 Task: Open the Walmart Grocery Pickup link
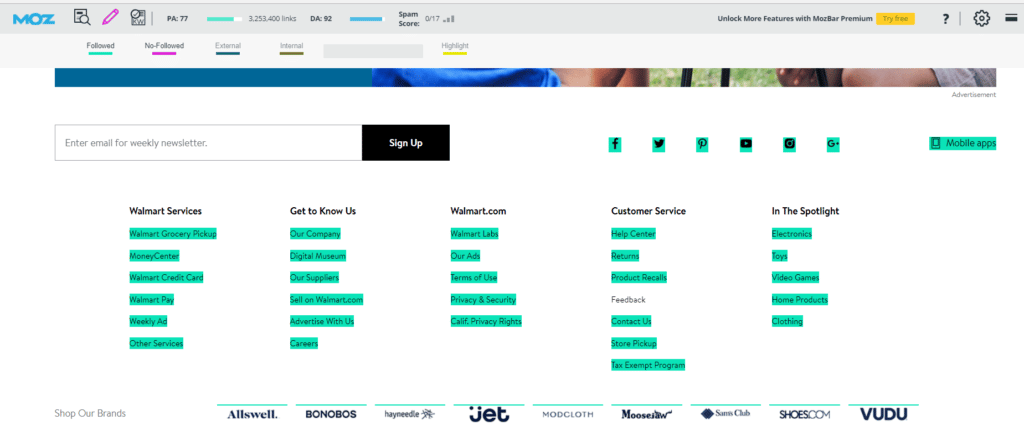point(173,234)
